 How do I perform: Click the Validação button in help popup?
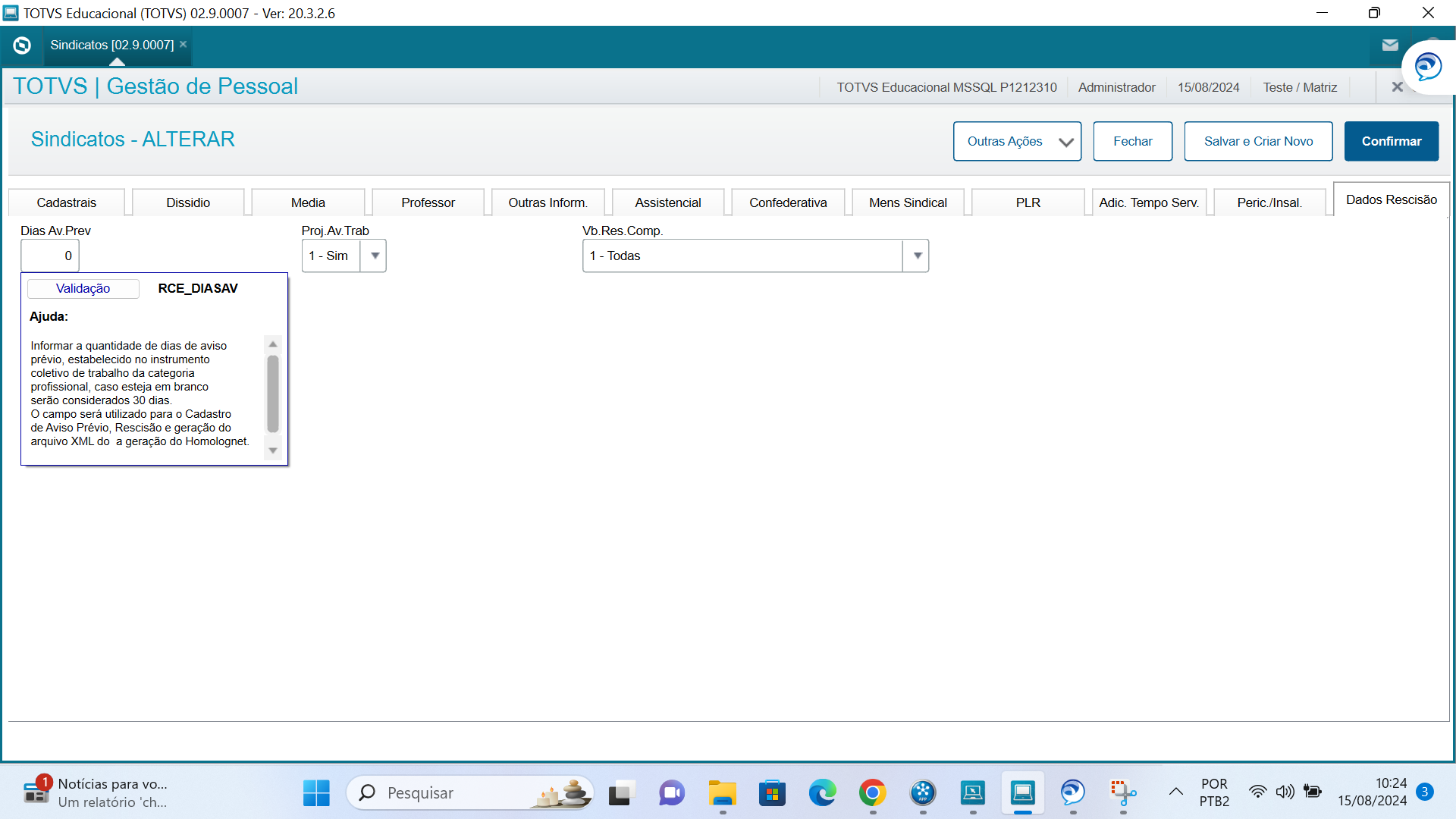tap(83, 288)
